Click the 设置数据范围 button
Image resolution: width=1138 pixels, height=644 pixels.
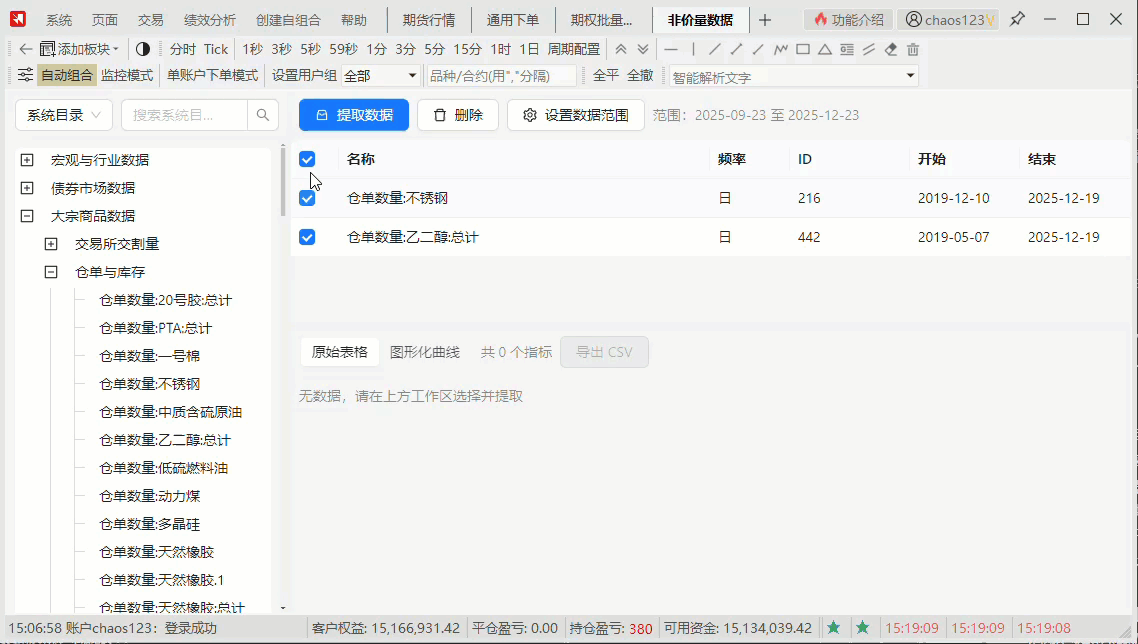pyautogui.click(x=575, y=115)
